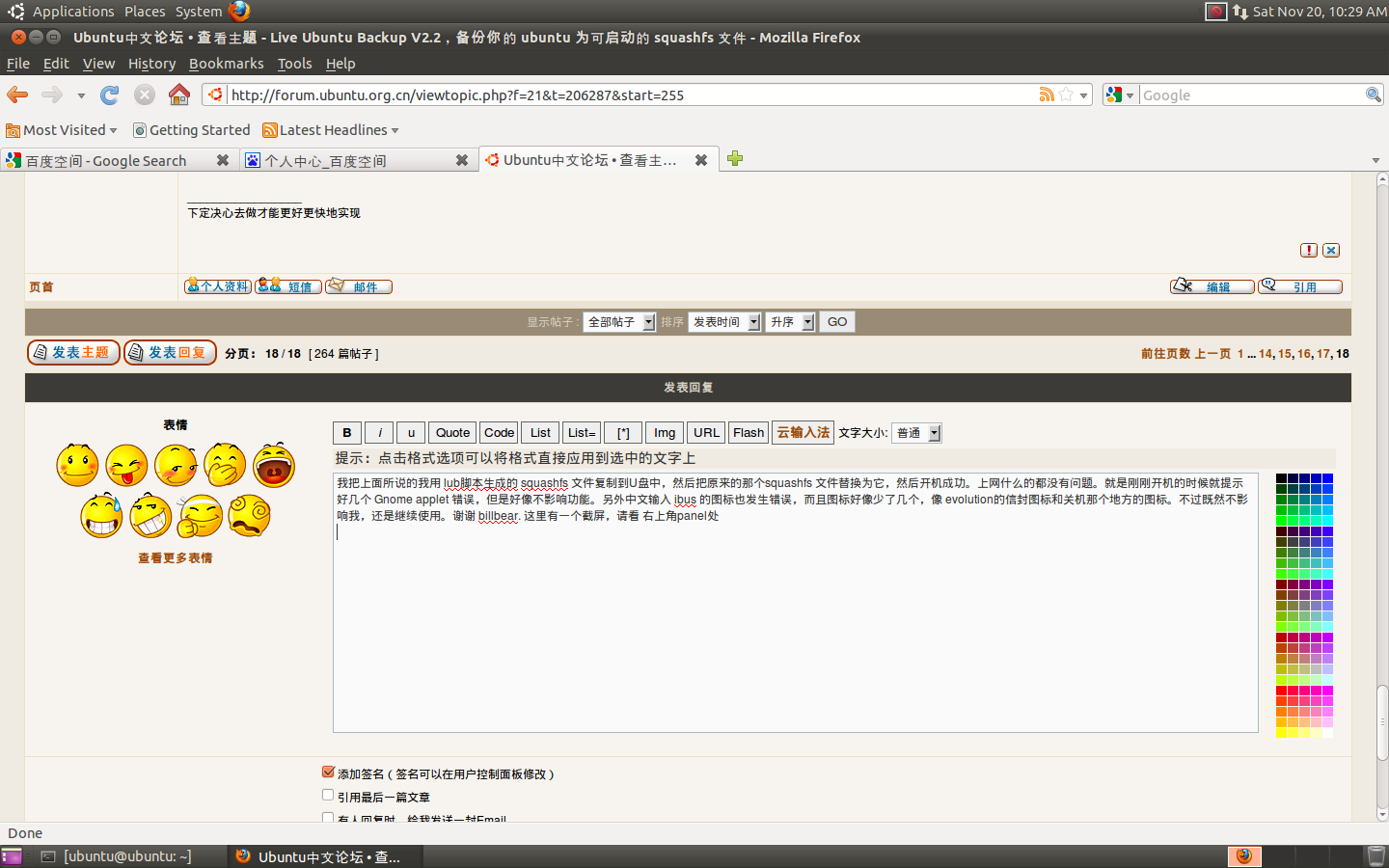Image resolution: width=1389 pixels, height=868 pixels.
Task: Click the 发表回复 reply button
Action: click(x=170, y=353)
